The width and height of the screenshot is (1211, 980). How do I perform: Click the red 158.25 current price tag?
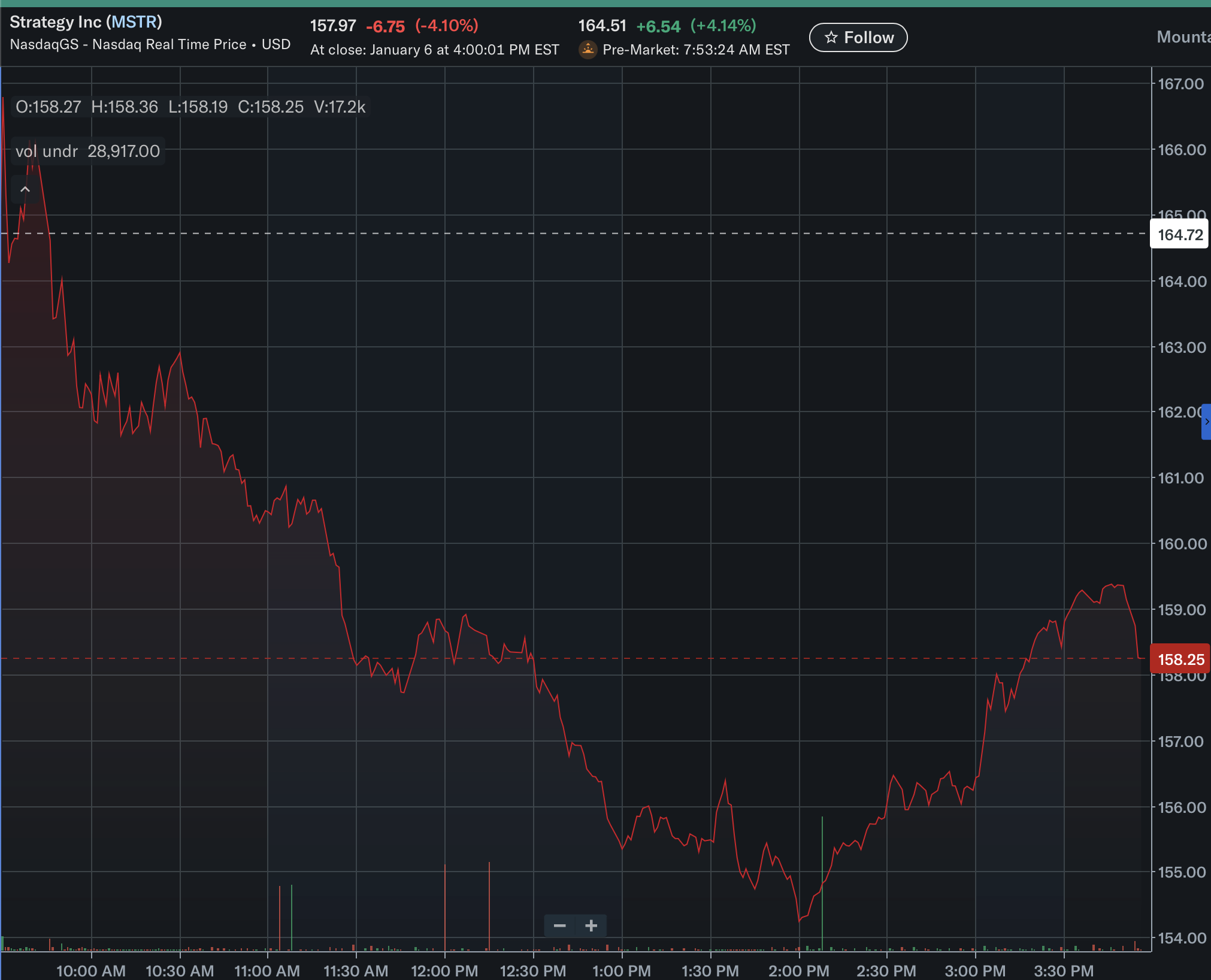click(1180, 660)
